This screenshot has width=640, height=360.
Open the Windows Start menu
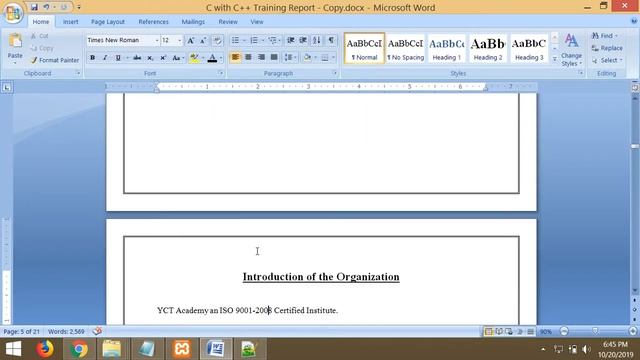coord(13,349)
